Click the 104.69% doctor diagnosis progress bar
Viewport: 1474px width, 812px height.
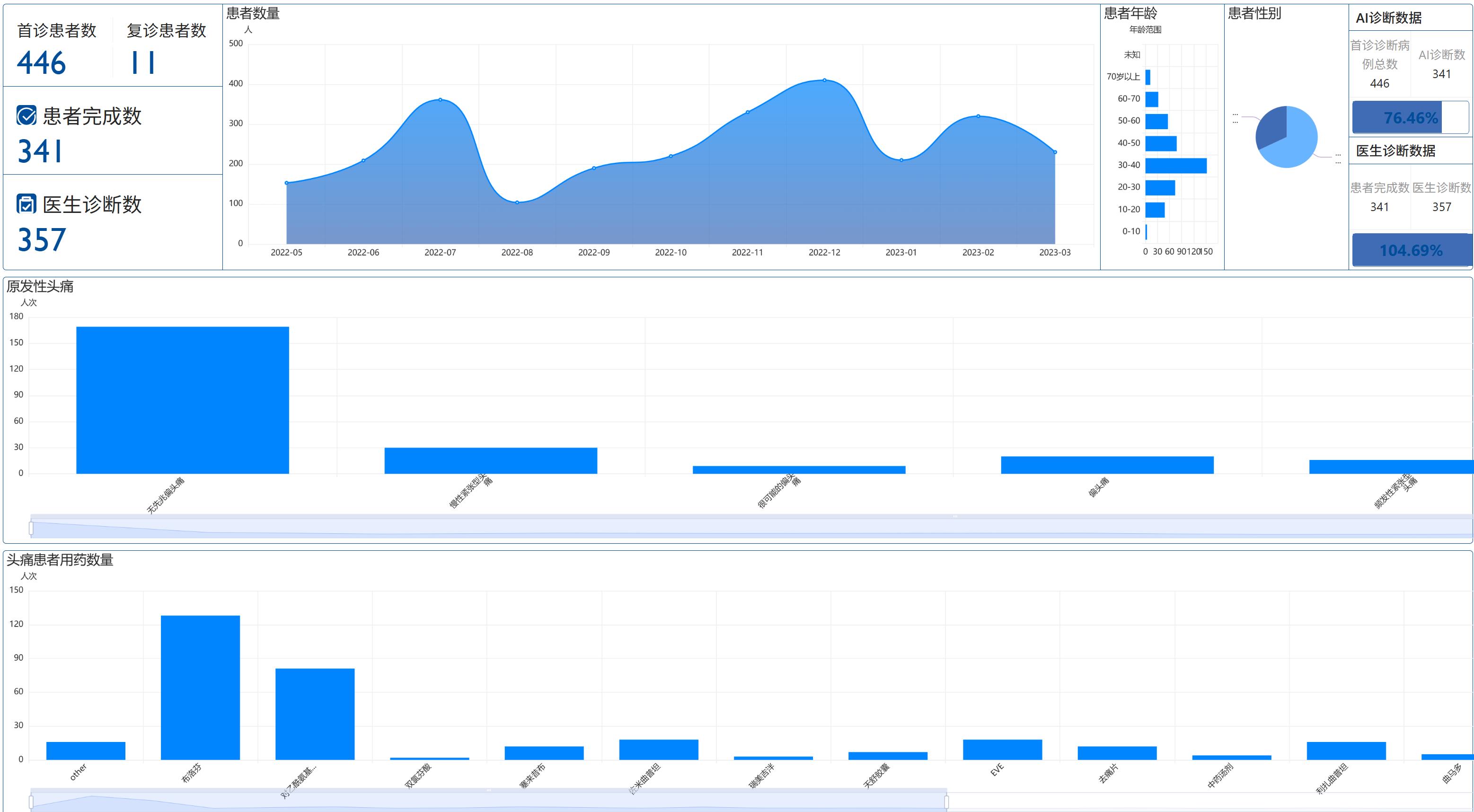point(1411,249)
